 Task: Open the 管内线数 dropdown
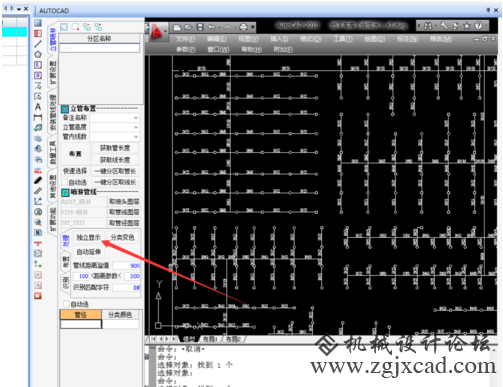114,137
